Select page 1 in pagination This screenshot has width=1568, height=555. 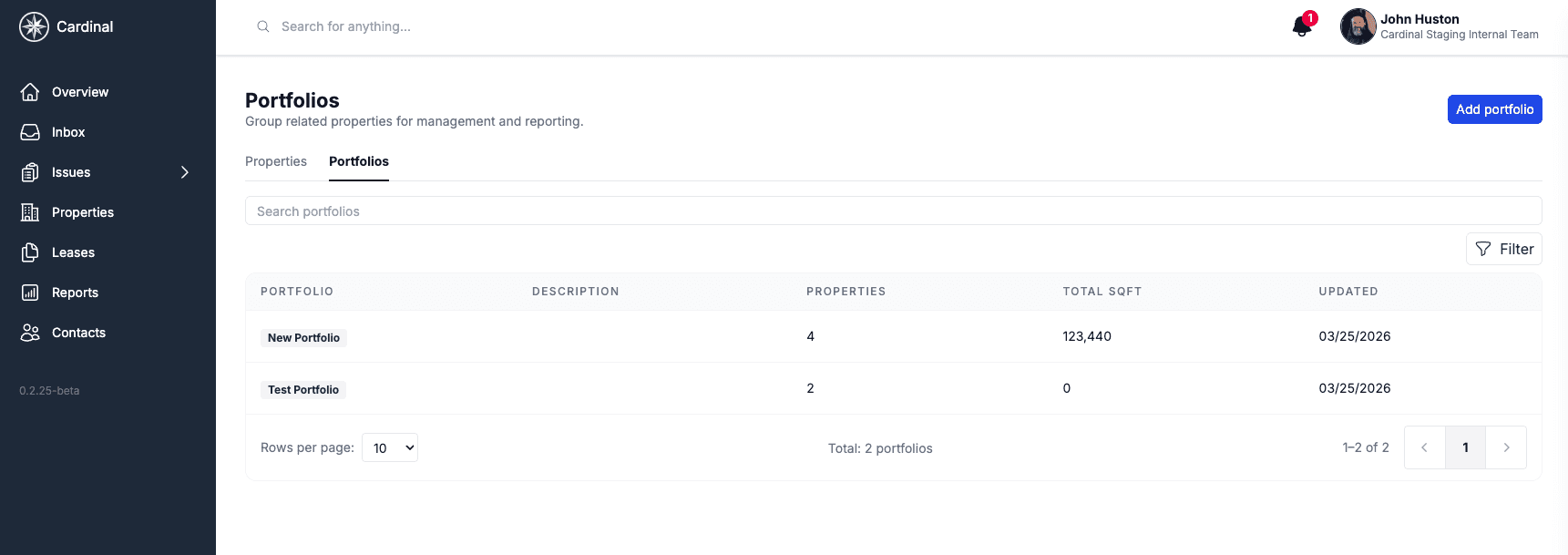coord(1465,447)
